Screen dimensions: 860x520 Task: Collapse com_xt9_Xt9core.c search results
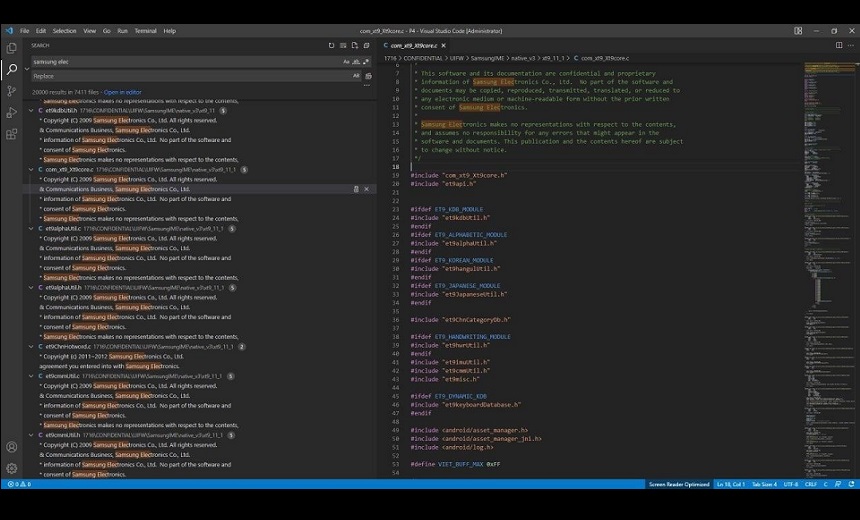click(x=31, y=170)
